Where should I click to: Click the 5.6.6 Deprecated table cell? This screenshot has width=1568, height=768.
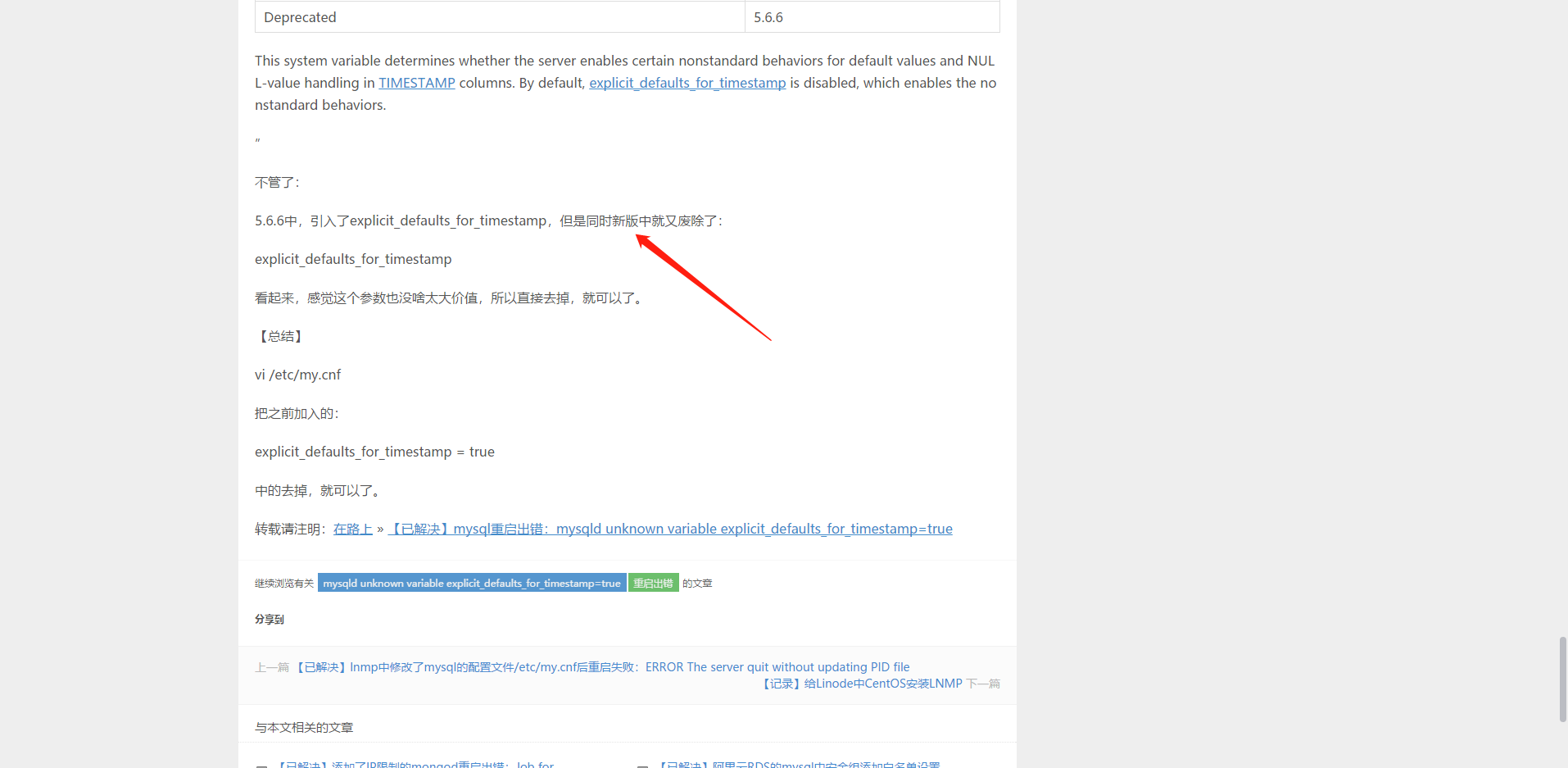tap(872, 17)
